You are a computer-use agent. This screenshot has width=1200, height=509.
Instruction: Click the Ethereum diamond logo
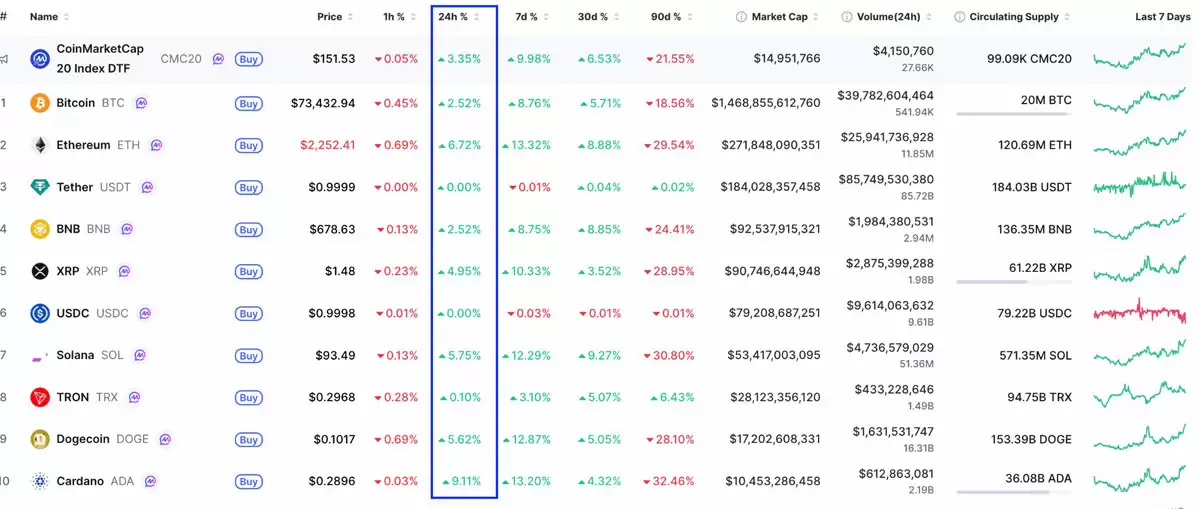click(40, 145)
